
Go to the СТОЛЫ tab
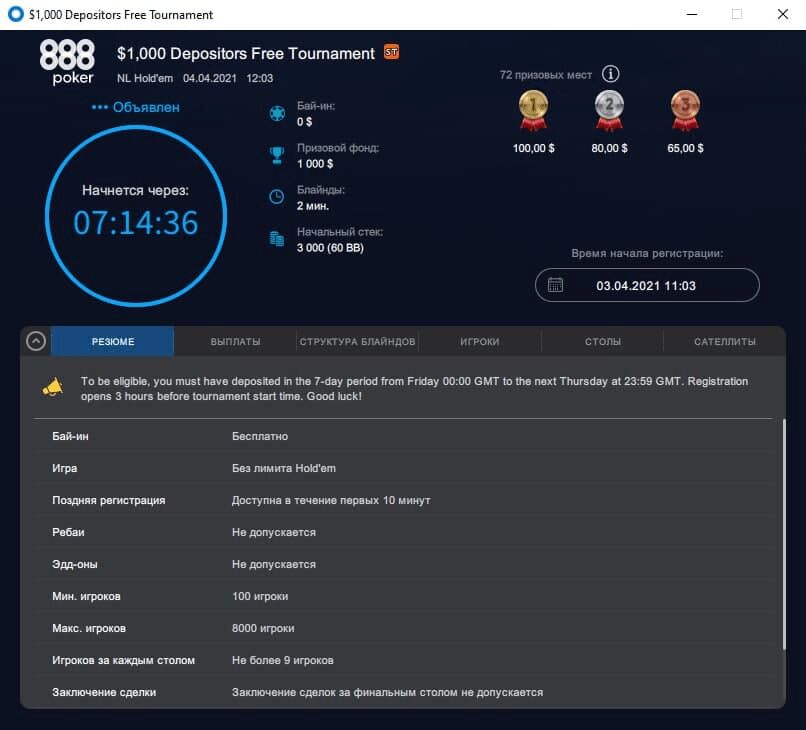tap(602, 341)
